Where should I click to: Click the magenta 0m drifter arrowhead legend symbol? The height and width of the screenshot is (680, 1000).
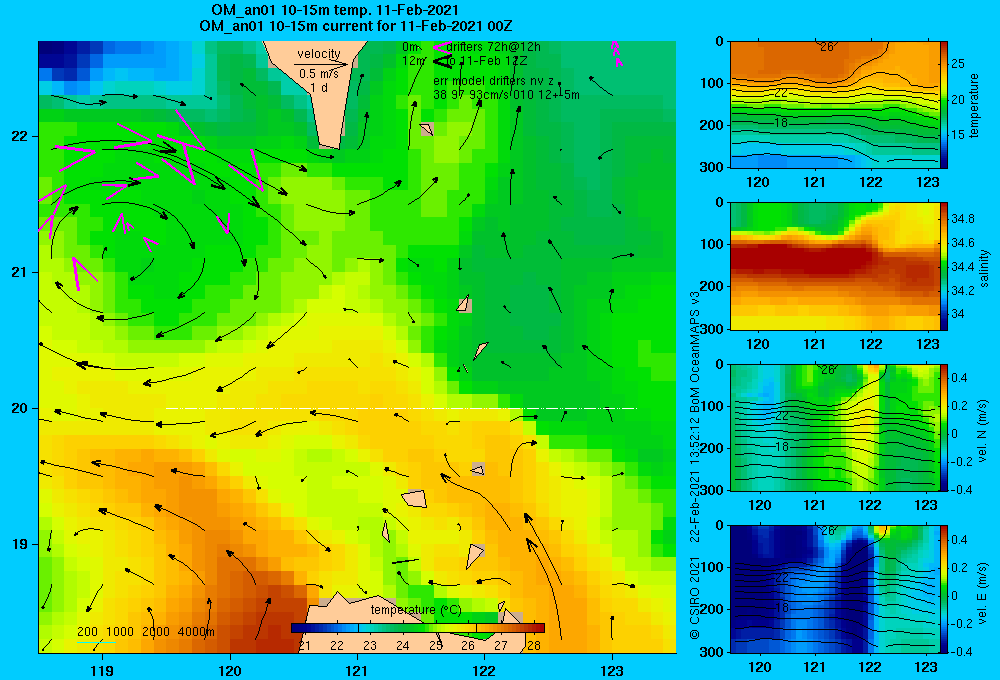pos(441,47)
